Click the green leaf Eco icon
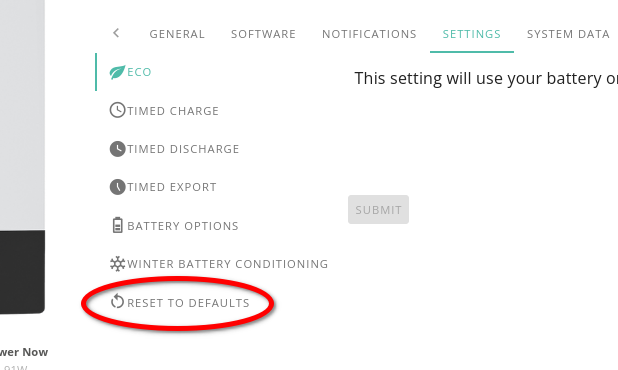This screenshot has width=618, height=370. click(117, 72)
